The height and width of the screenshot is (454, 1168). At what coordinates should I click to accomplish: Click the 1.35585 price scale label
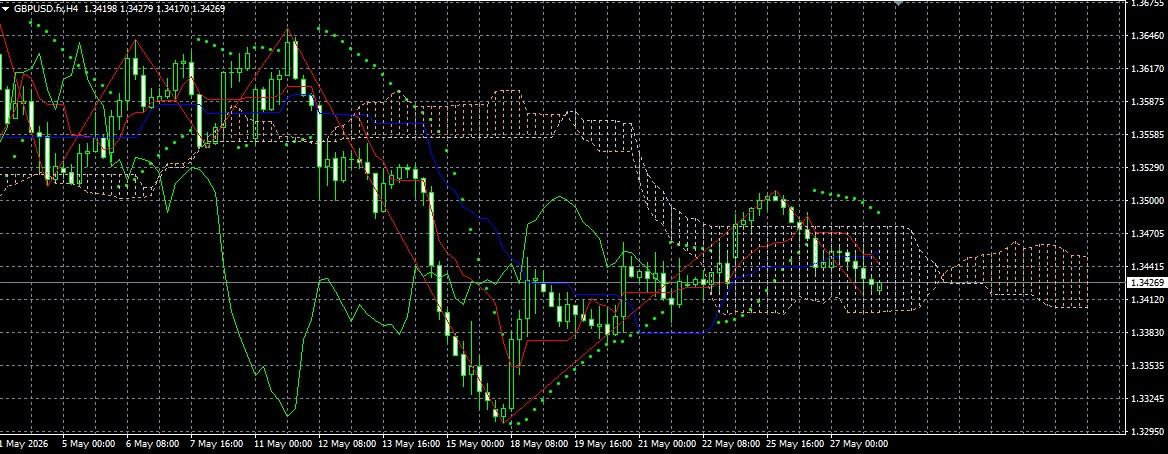[x=1147, y=135]
